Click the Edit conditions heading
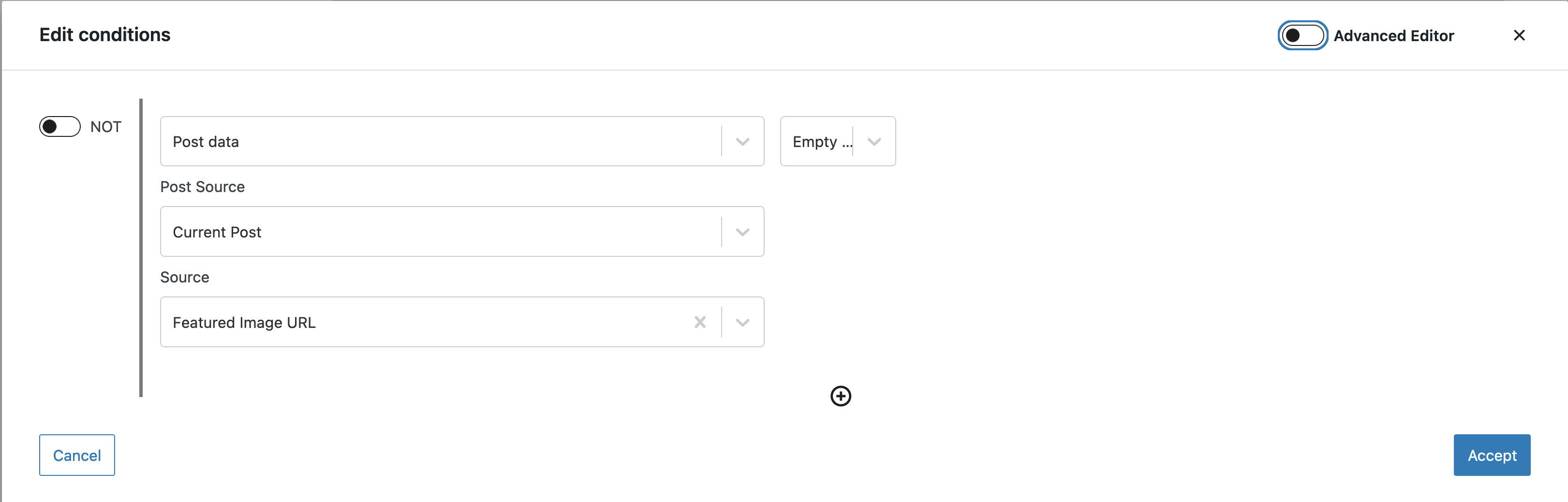Viewport: 1568px width, 502px height. pyautogui.click(x=104, y=35)
